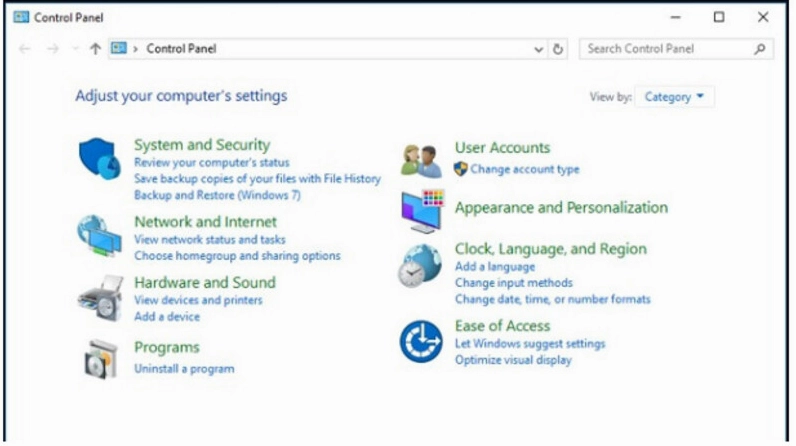This screenshot has width=796, height=446.
Task: Open Uninstall a program link
Action: point(184,369)
